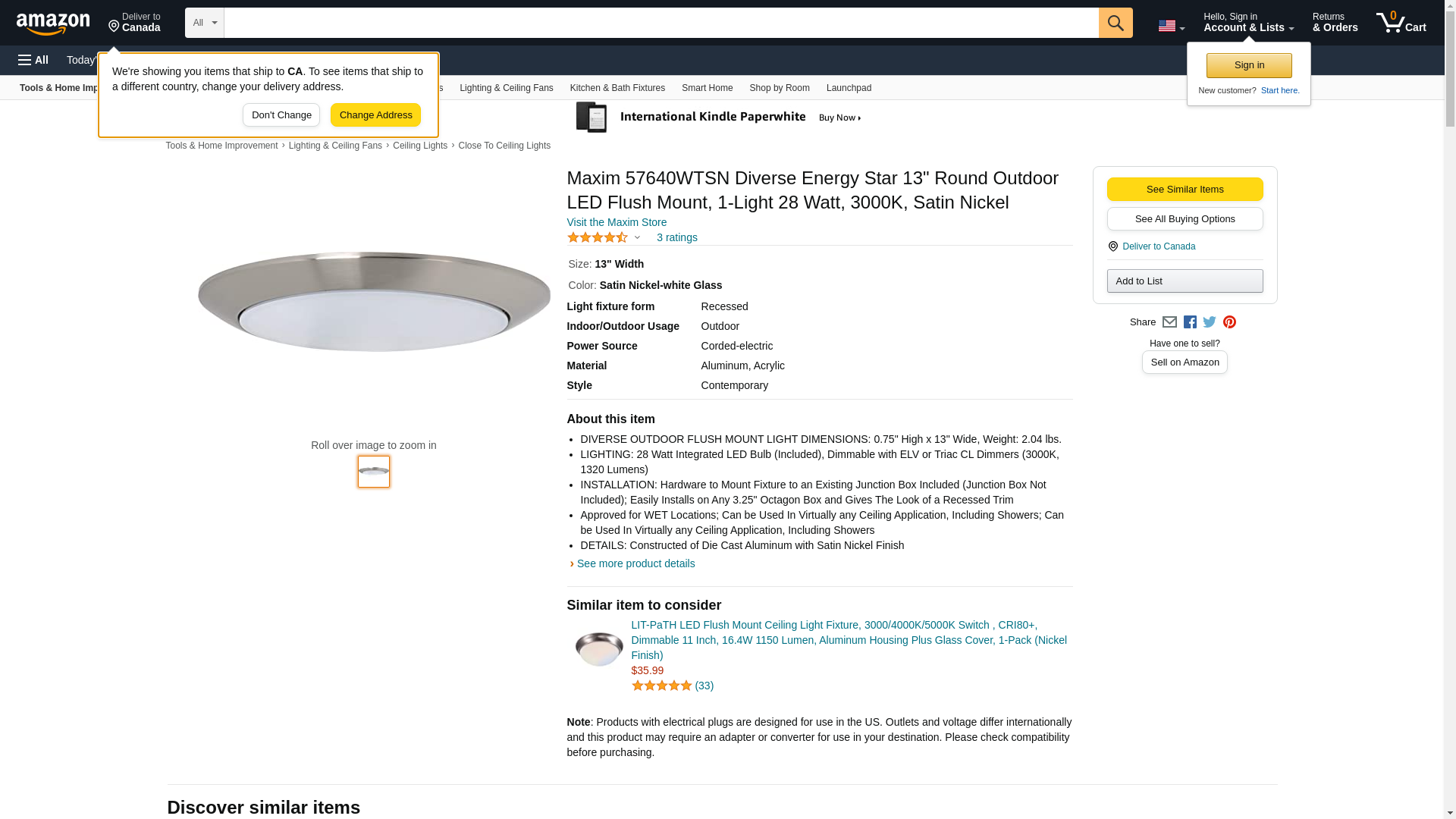Screen dimensions: 1456x819
Task: Expand the star ratings popover arrow
Action: point(637,238)
